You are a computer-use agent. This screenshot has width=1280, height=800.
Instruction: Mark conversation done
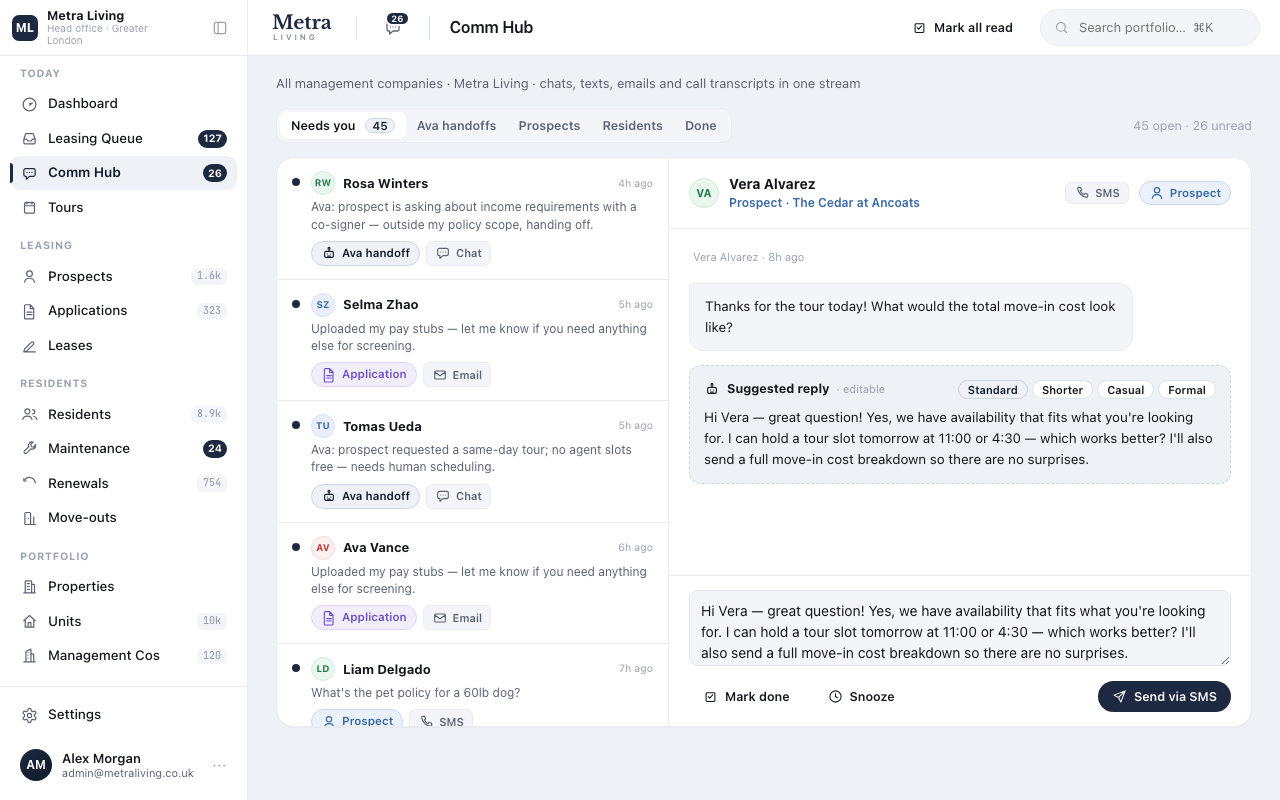tap(747, 697)
